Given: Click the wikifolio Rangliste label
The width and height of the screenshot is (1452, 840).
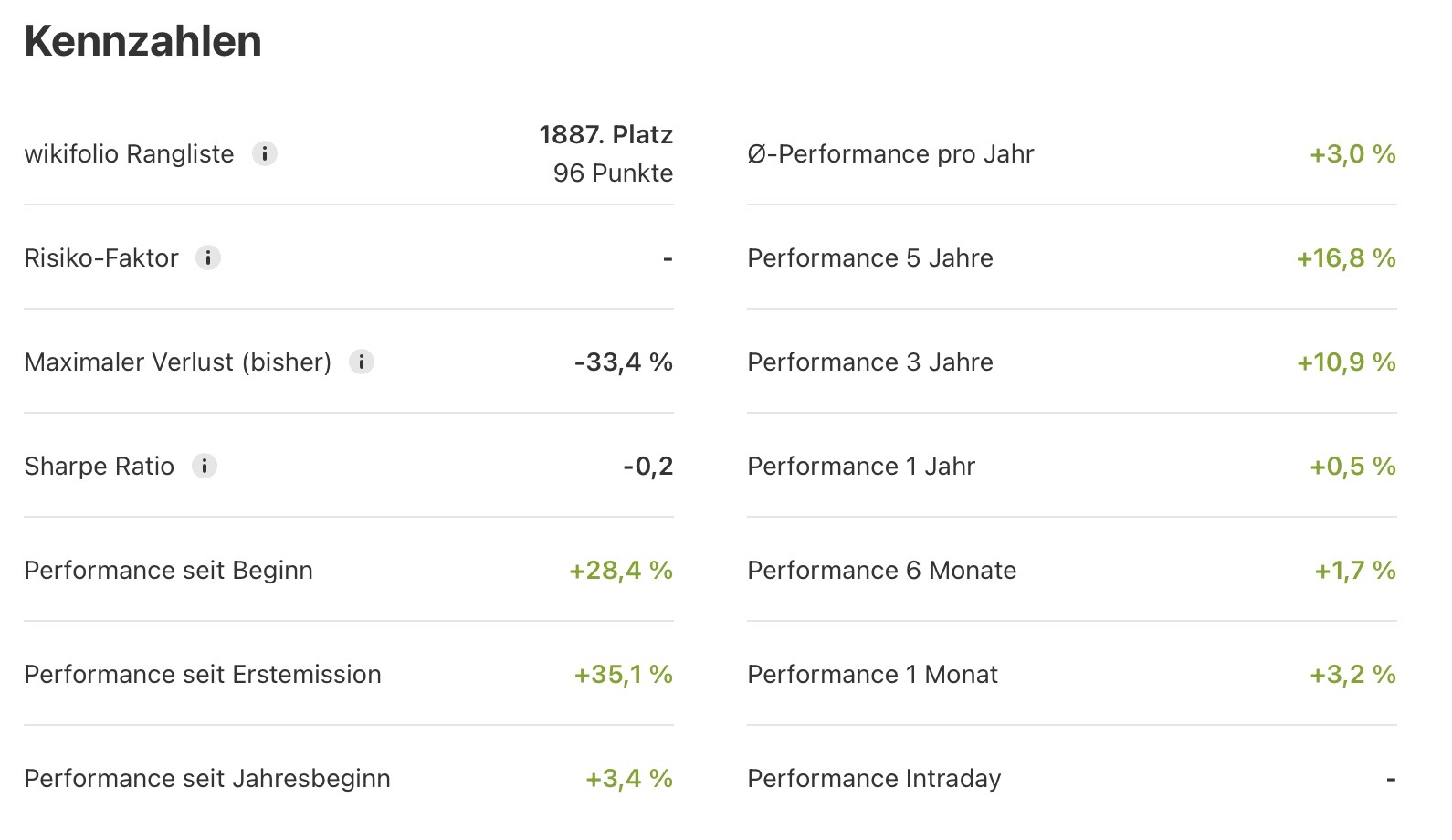Looking at the screenshot, I should coord(129,153).
